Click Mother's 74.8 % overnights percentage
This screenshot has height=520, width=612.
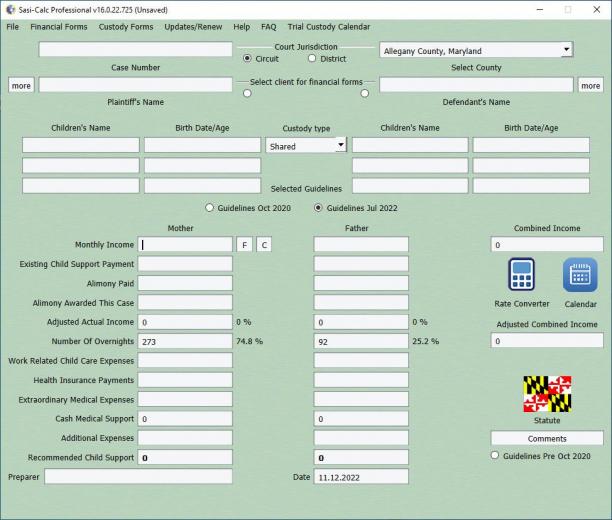[249, 341]
